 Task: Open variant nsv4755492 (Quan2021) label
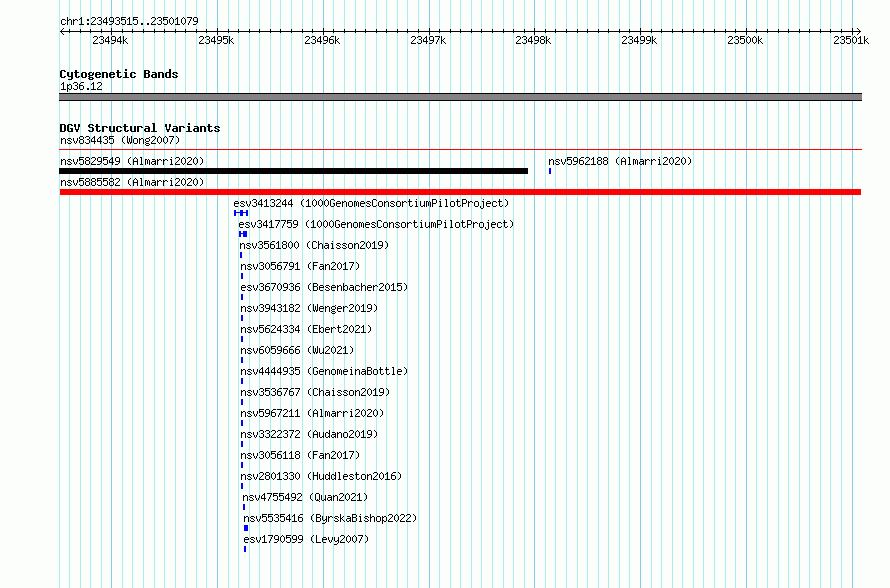point(305,497)
